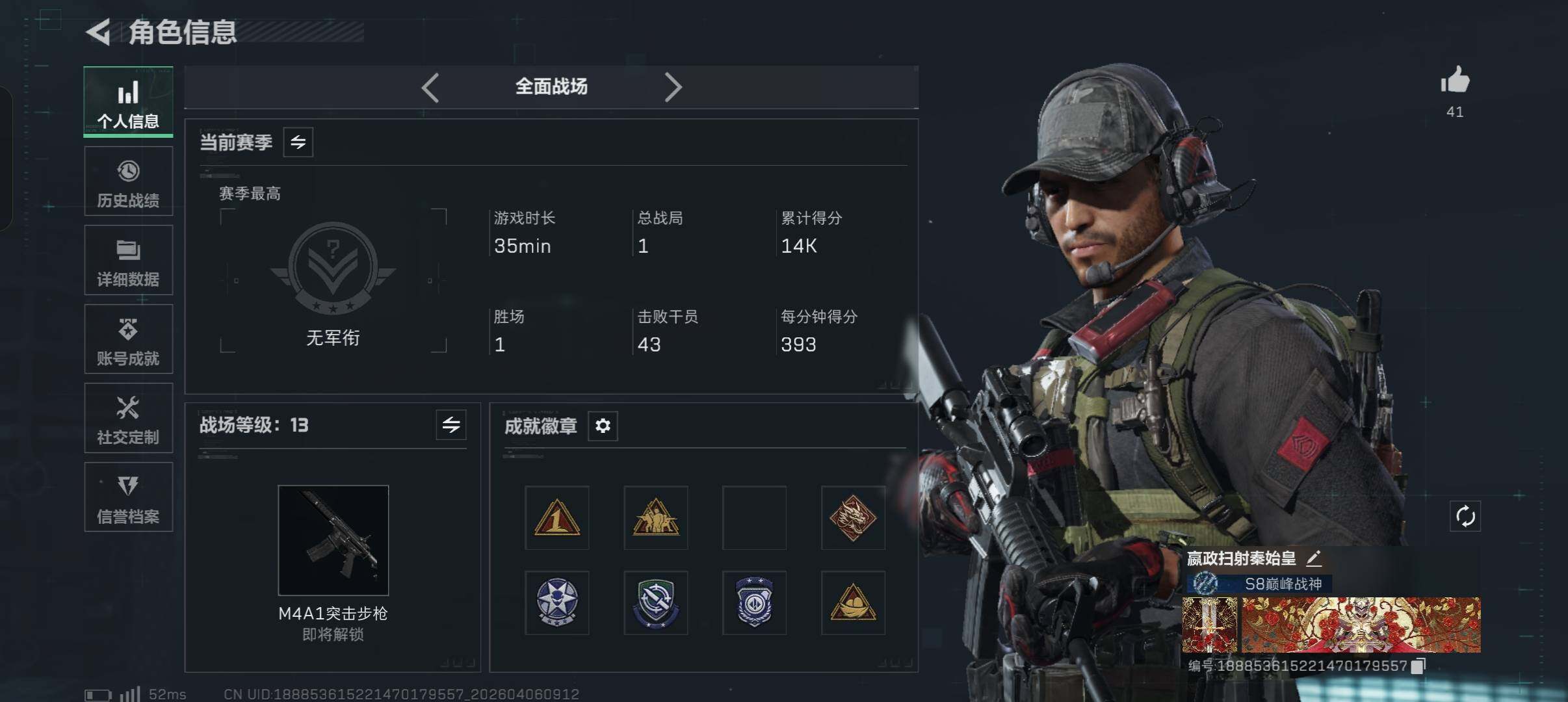1568x702 pixels.
Task: Click the blue star skull medal badge
Action: [557, 603]
